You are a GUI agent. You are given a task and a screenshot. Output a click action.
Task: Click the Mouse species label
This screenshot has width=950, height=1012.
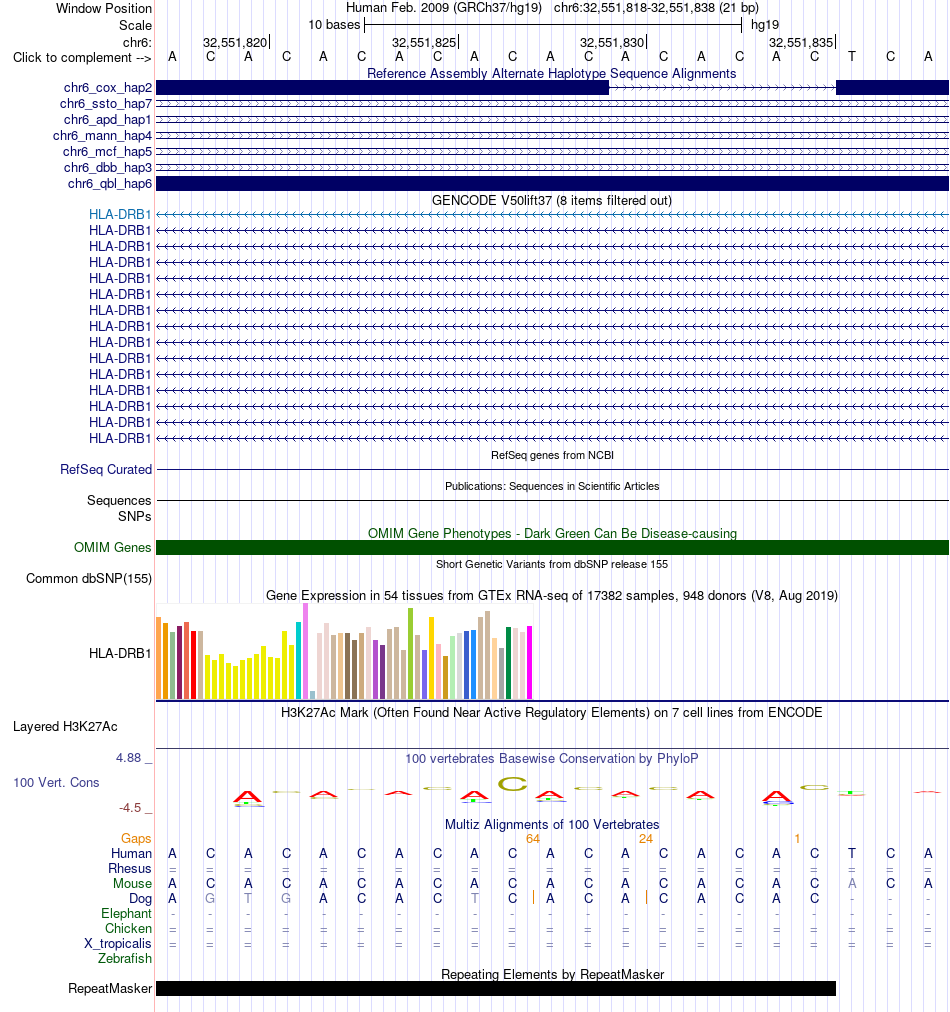tap(132, 884)
